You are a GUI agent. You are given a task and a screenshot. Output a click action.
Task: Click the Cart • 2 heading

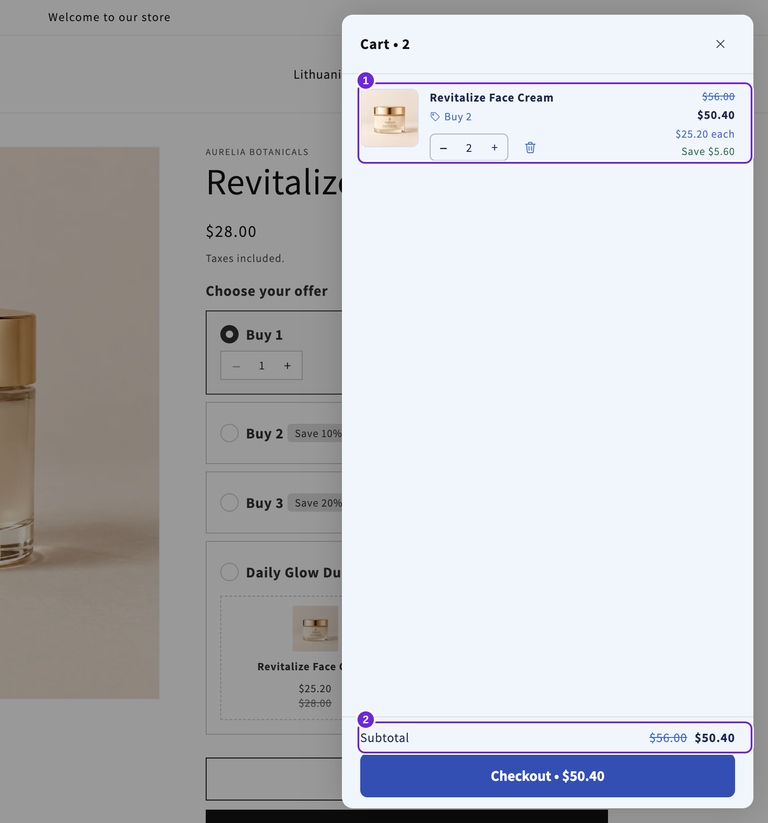(385, 44)
